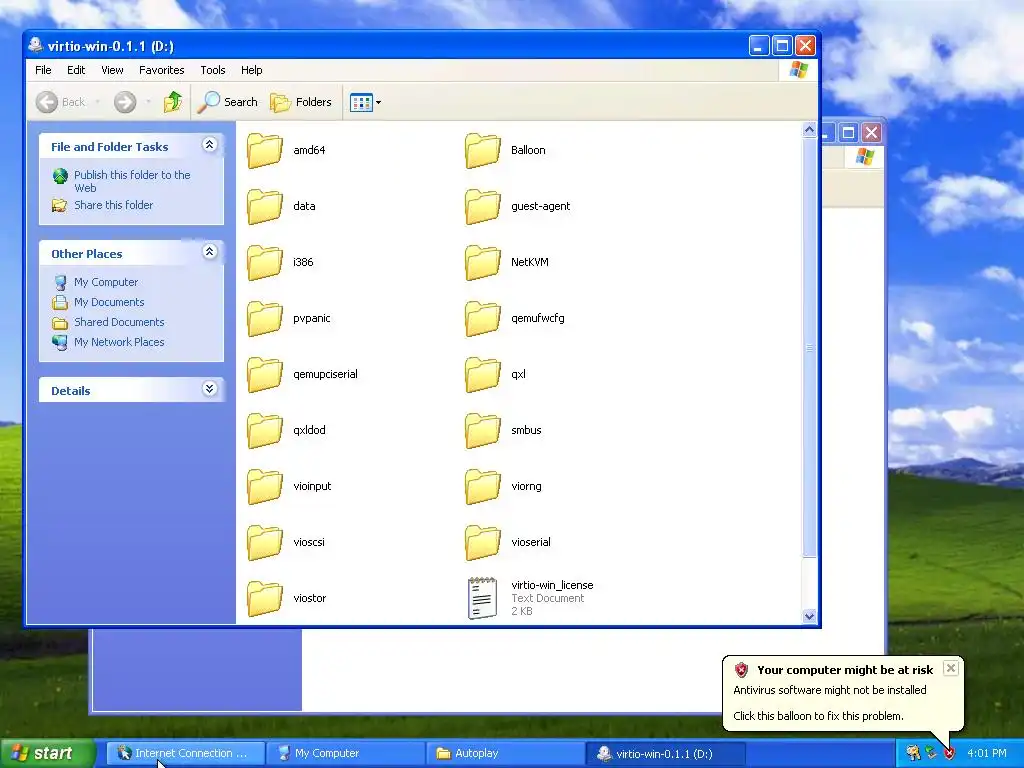Click the virtio-win-0.1.1 title bar drive icon

pyautogui.click(x=35, y=46)
